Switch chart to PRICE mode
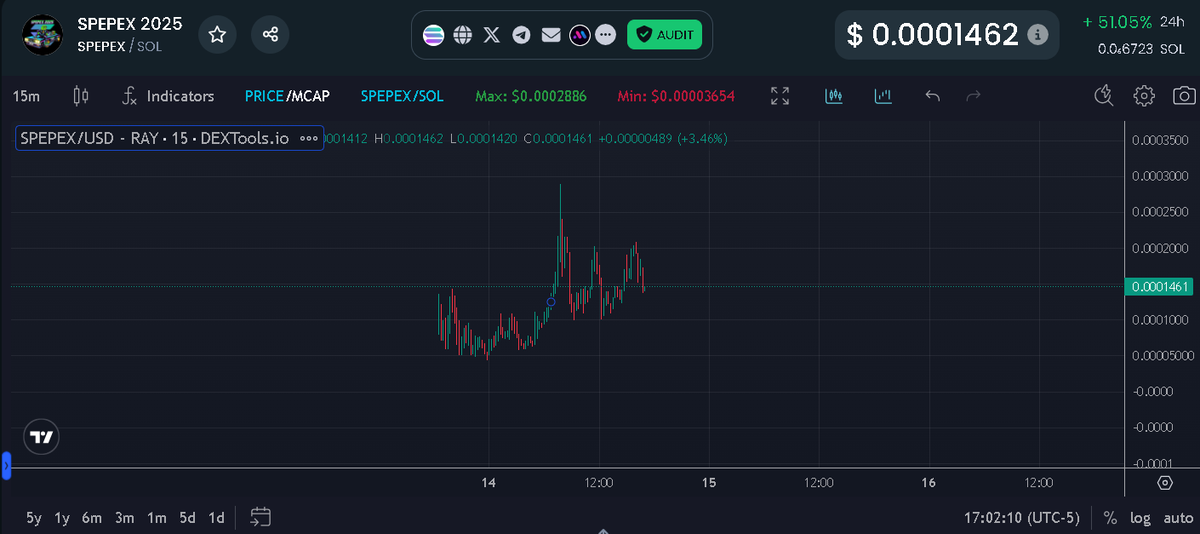This screenshot has height=534, width=1200. 264,96
